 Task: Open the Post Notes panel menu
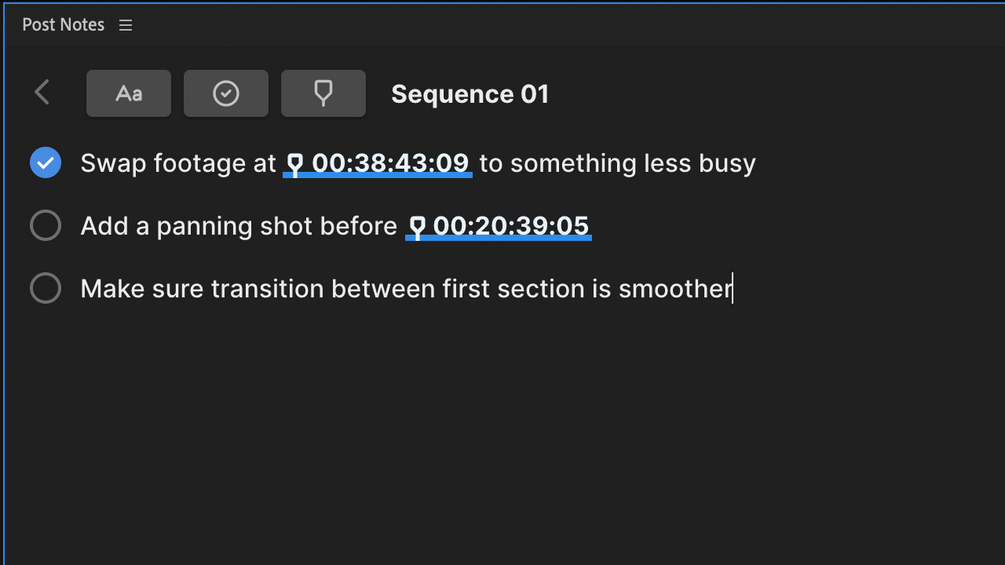click(126, 25)
